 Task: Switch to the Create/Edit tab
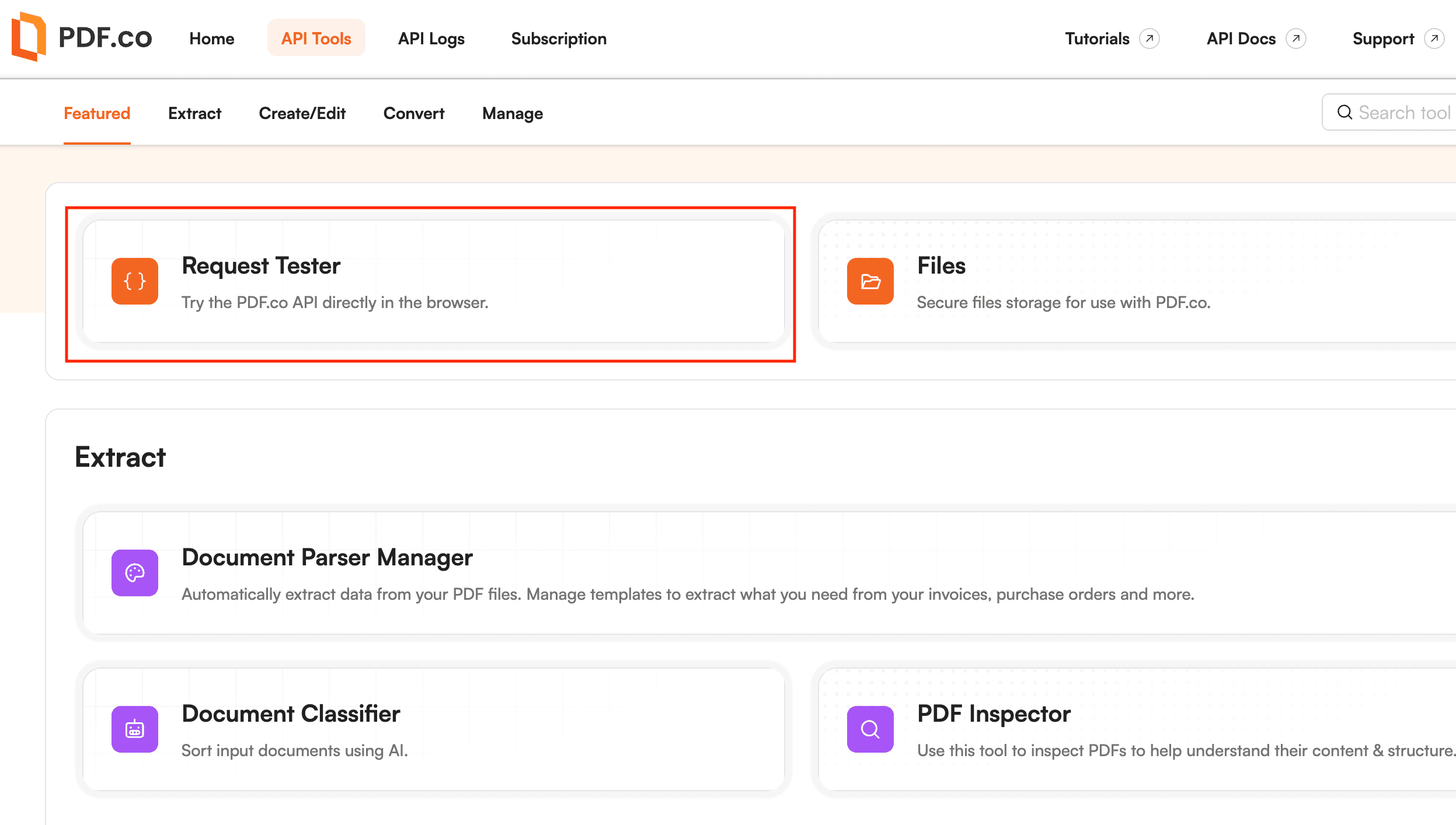pyautogui.click(x=302, y=113)
